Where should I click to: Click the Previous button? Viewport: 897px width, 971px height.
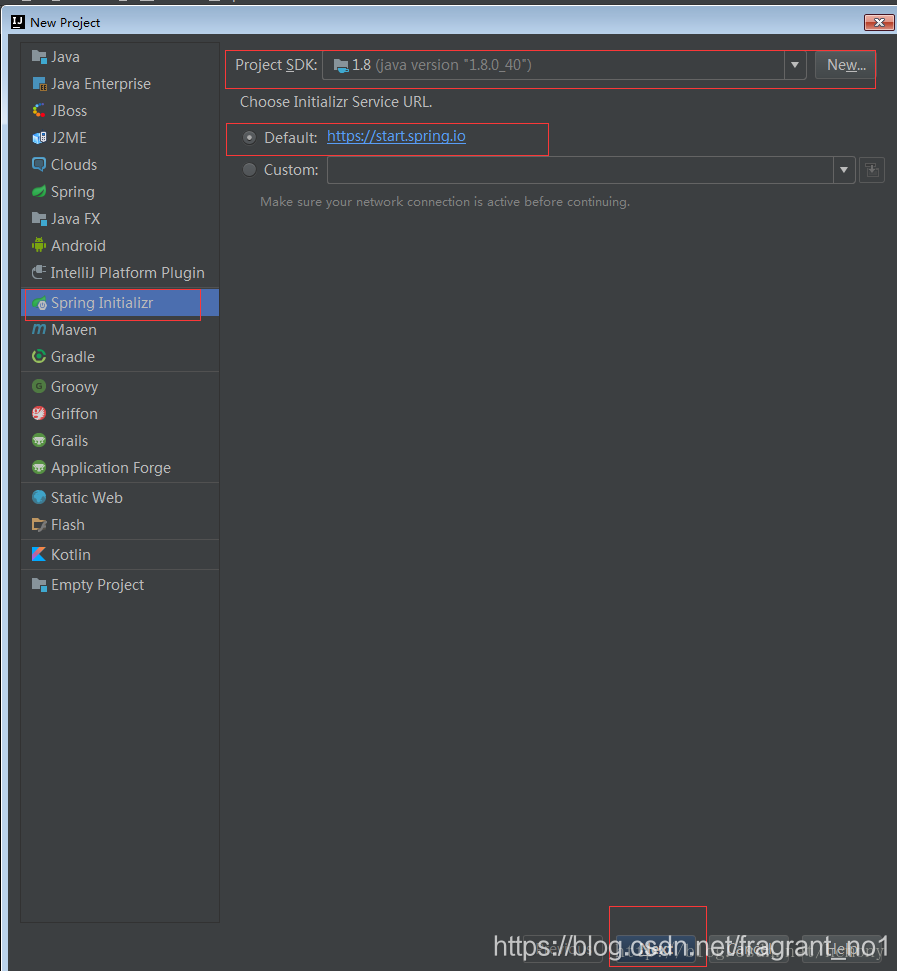click(x=563, y=948)
